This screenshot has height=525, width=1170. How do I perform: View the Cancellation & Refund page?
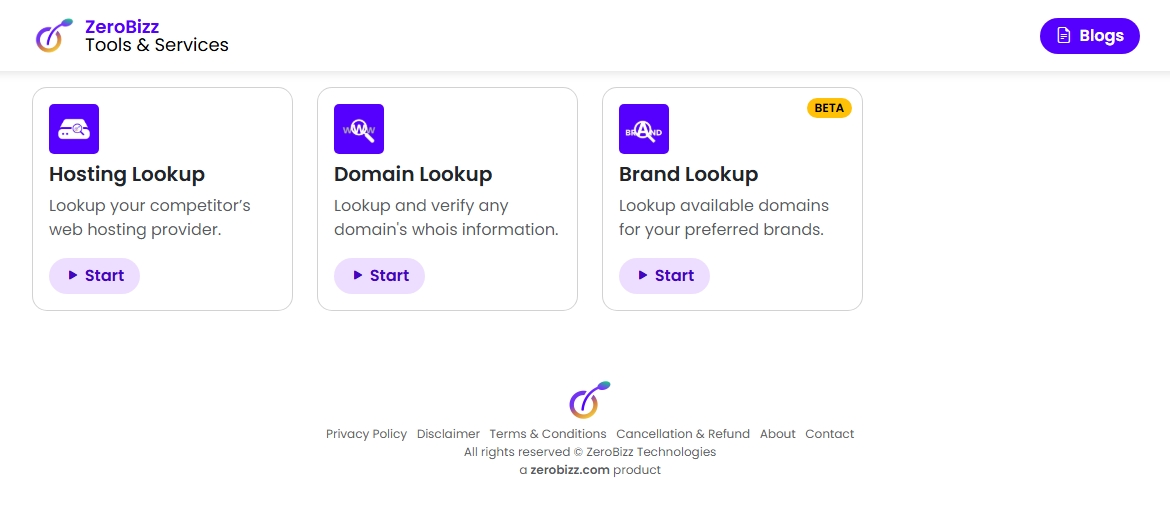click(683, 434)
